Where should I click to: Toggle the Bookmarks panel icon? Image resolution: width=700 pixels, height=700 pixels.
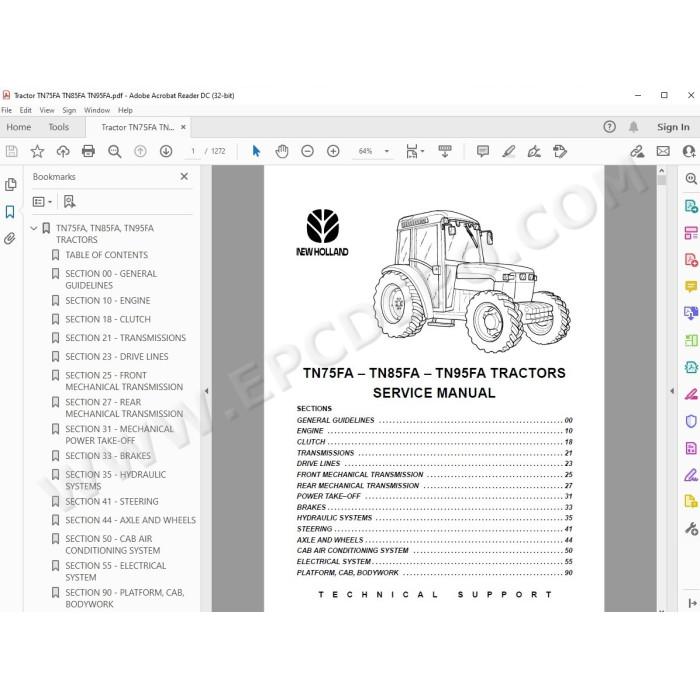click(10, 212)
